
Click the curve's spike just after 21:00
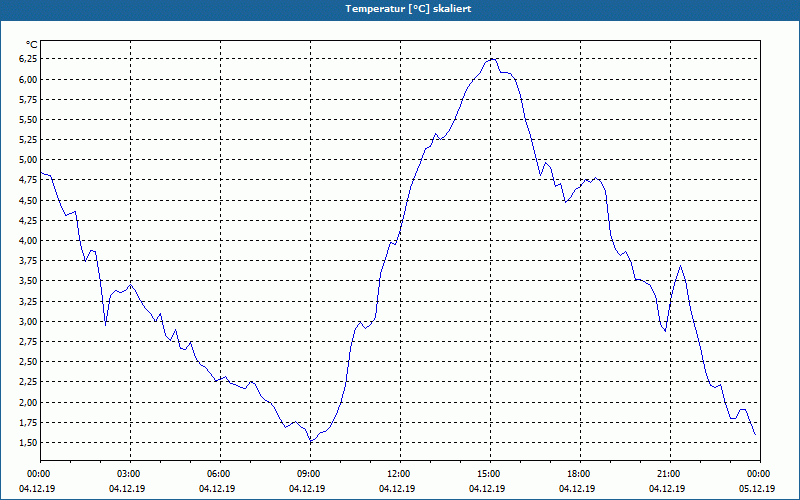680,266
